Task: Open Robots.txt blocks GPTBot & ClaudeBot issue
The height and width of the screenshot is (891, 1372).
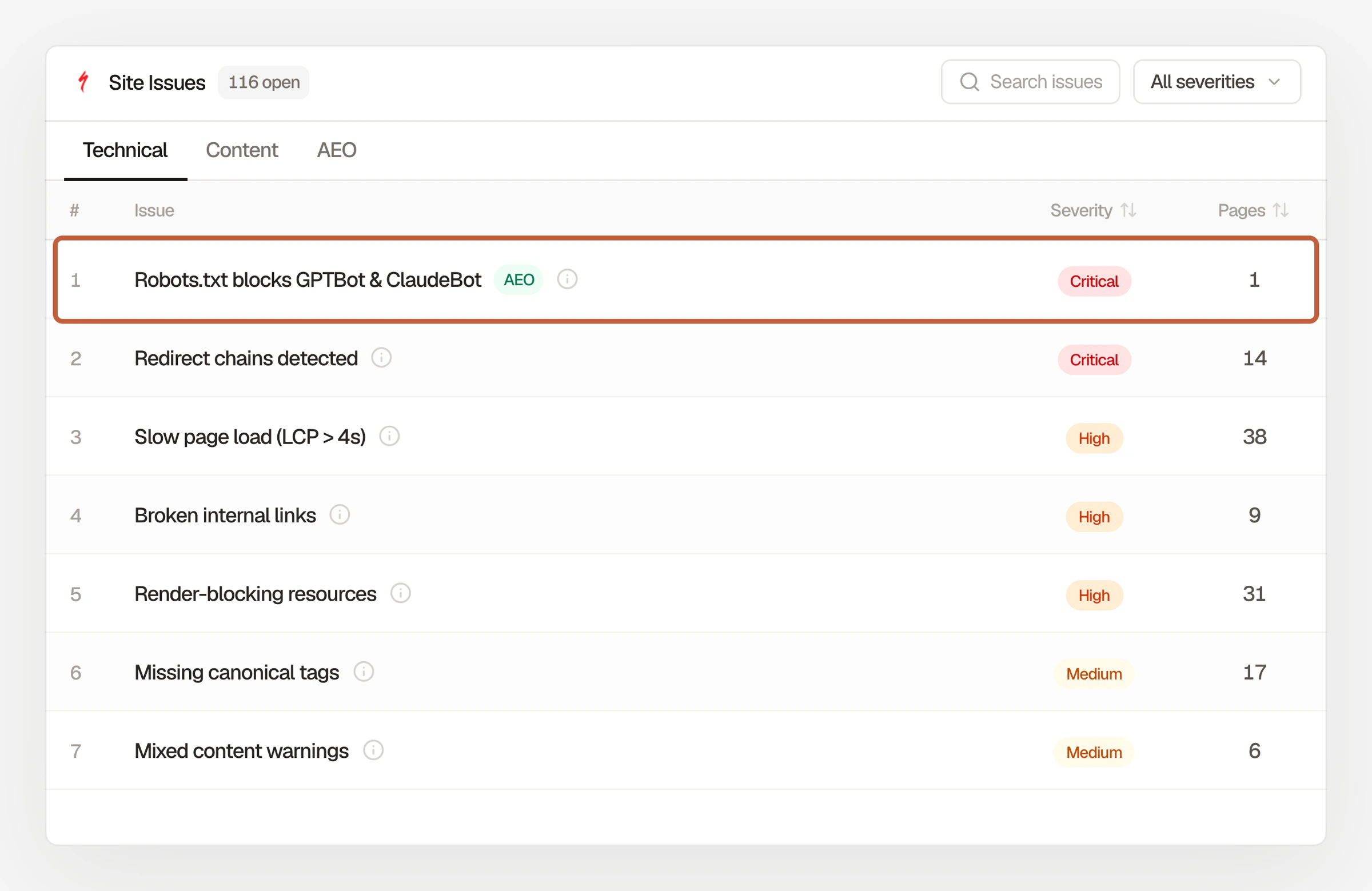Action: (307, 280)
